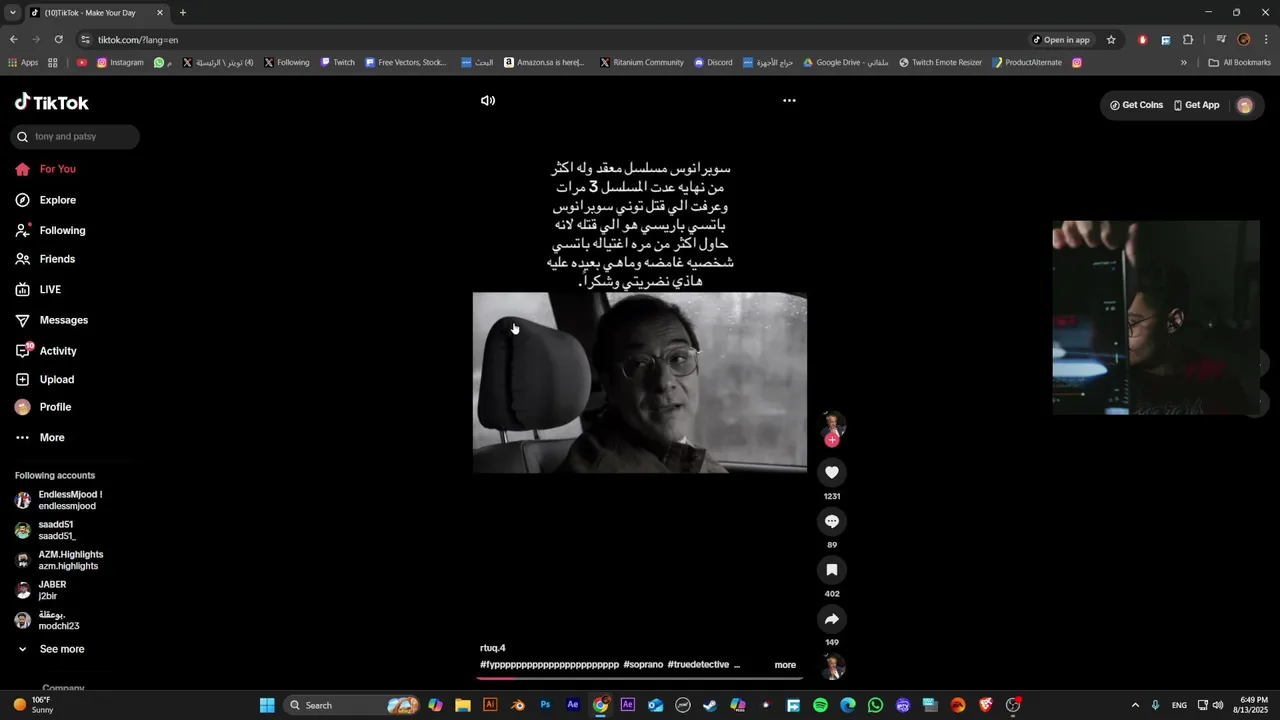Open the All Bookmarks folder
This screenshot has height=720, width=1280.
click(1240, 62)
